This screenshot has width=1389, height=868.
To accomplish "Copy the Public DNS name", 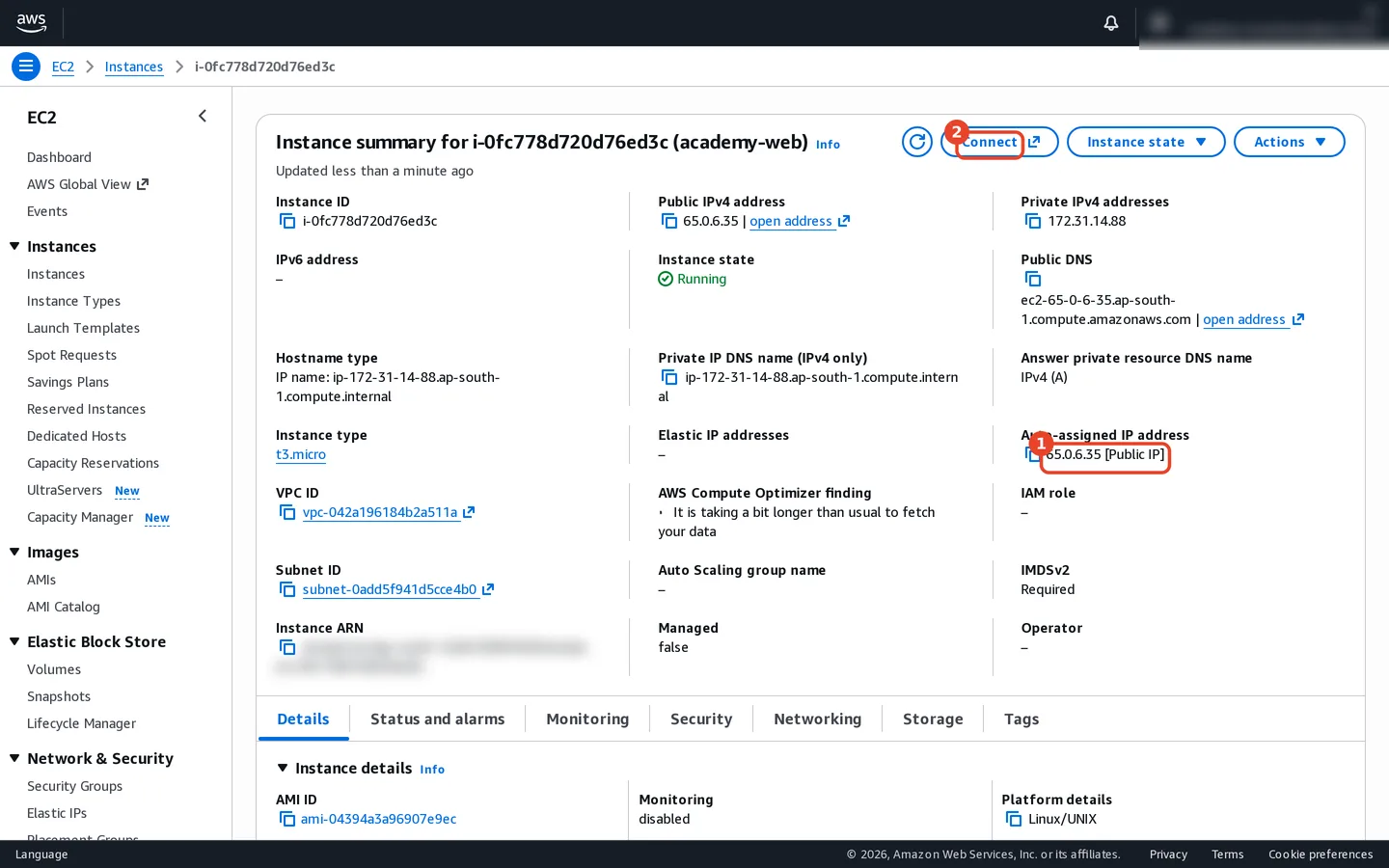I will (x=1033, y=279).
